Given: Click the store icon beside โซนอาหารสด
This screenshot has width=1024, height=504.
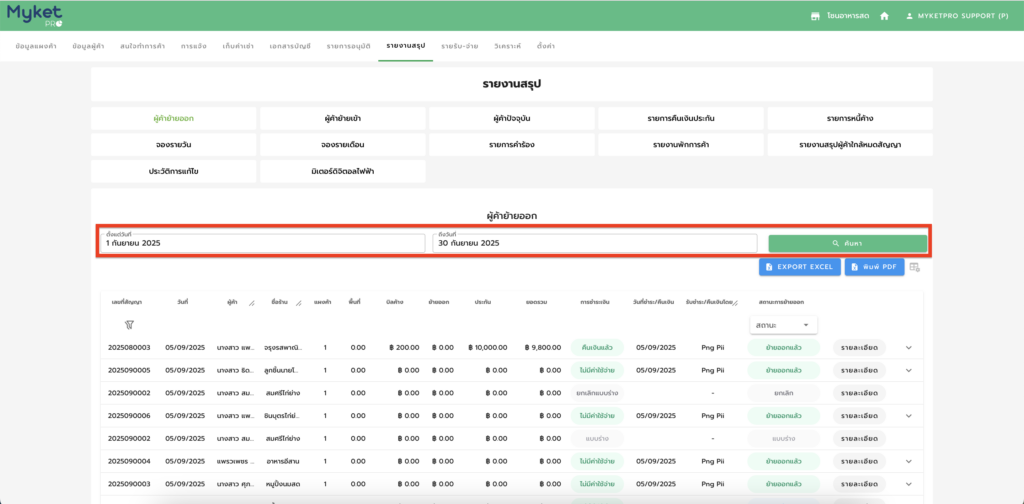Looking at the screenshot, I should tap(814, 16).
